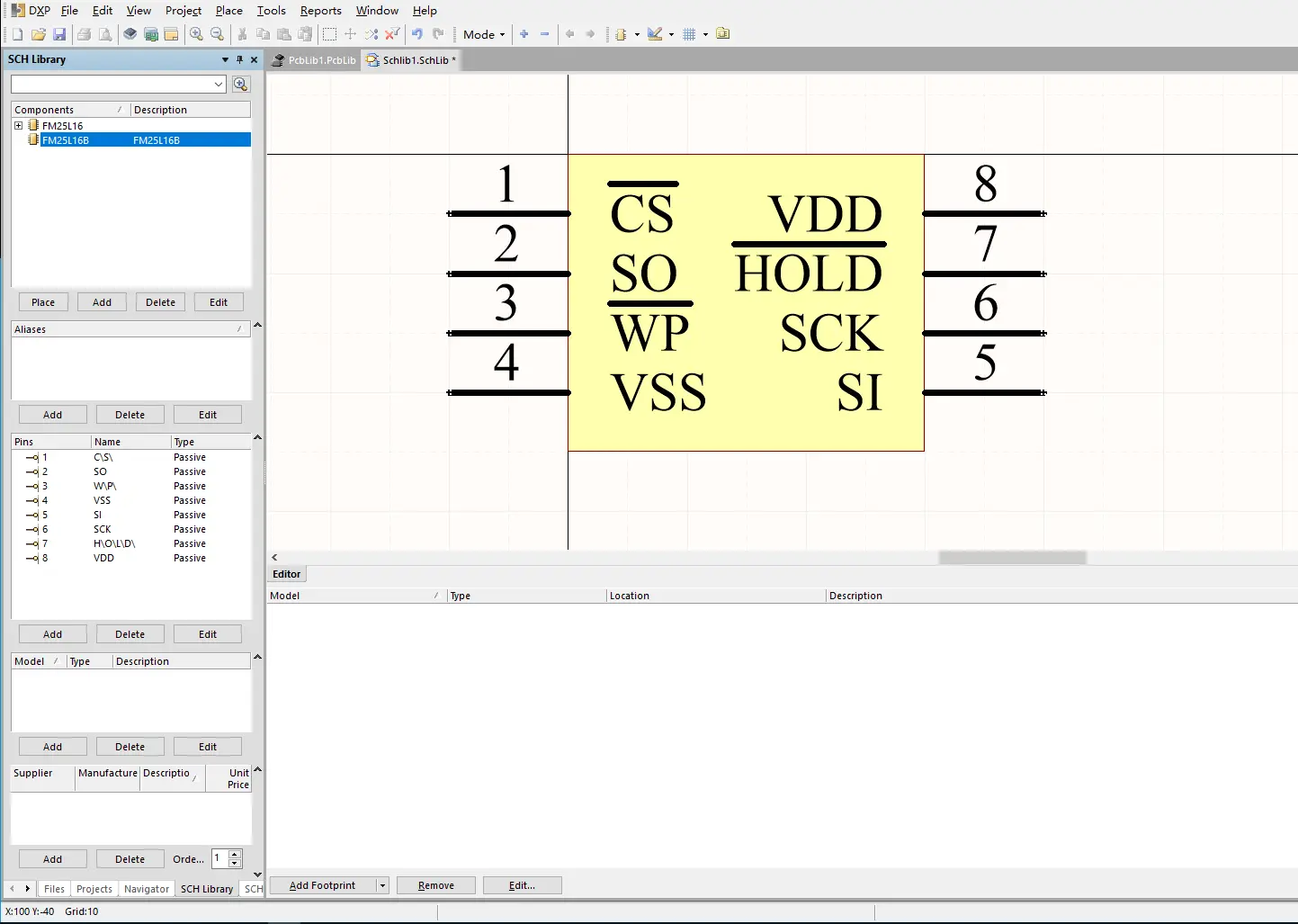Image resolution: width=1298 pixels, height=924 pixels.
Task: Click the zoom in magnifier icon
Action: 196,34
